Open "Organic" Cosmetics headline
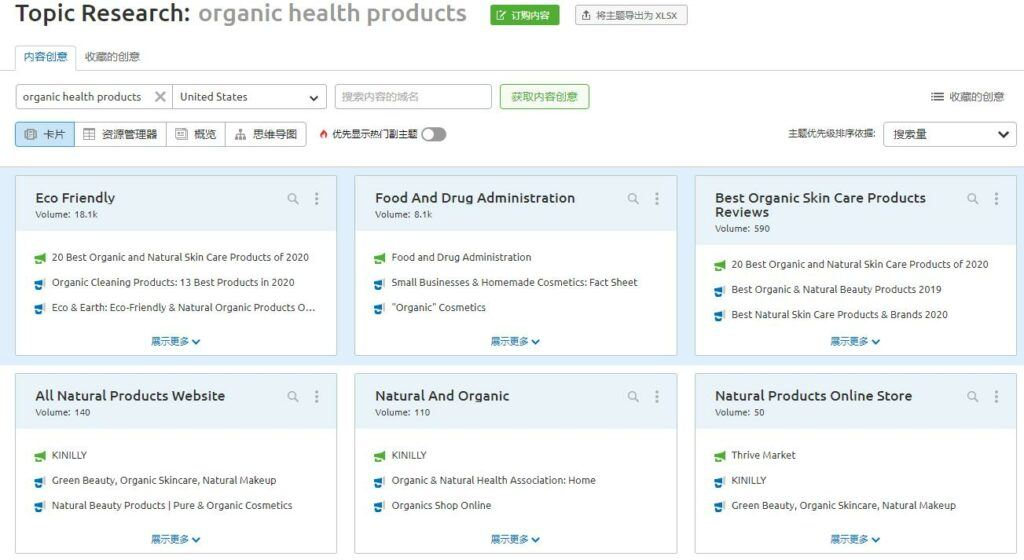The height and width of the screenshot is (560, 1024). pos(438,308)
